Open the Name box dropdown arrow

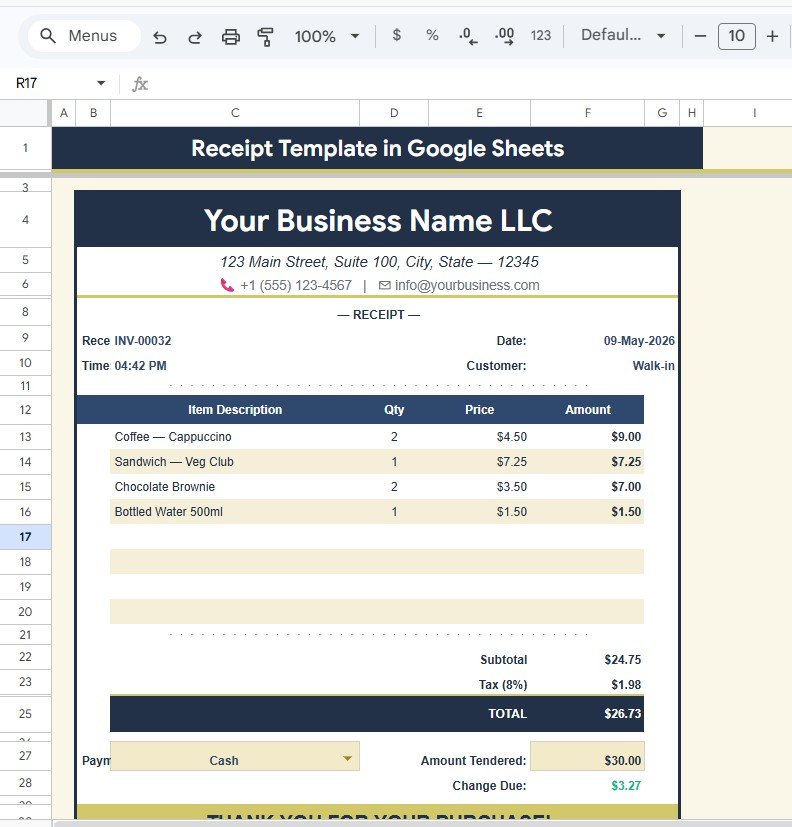pyautogui.click(x=101, y=83)
